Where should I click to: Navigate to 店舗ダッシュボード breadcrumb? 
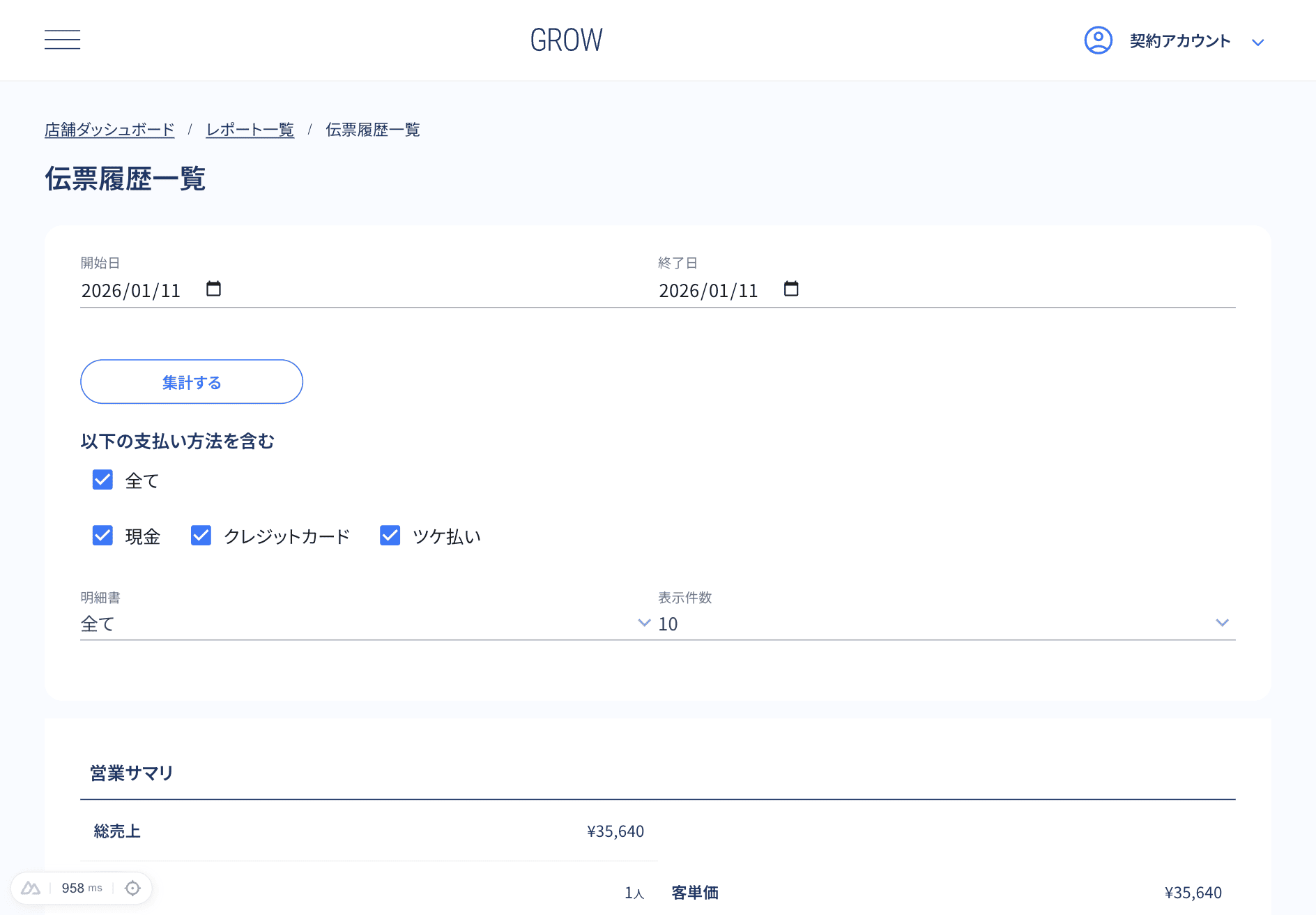(x=109, y=129)
